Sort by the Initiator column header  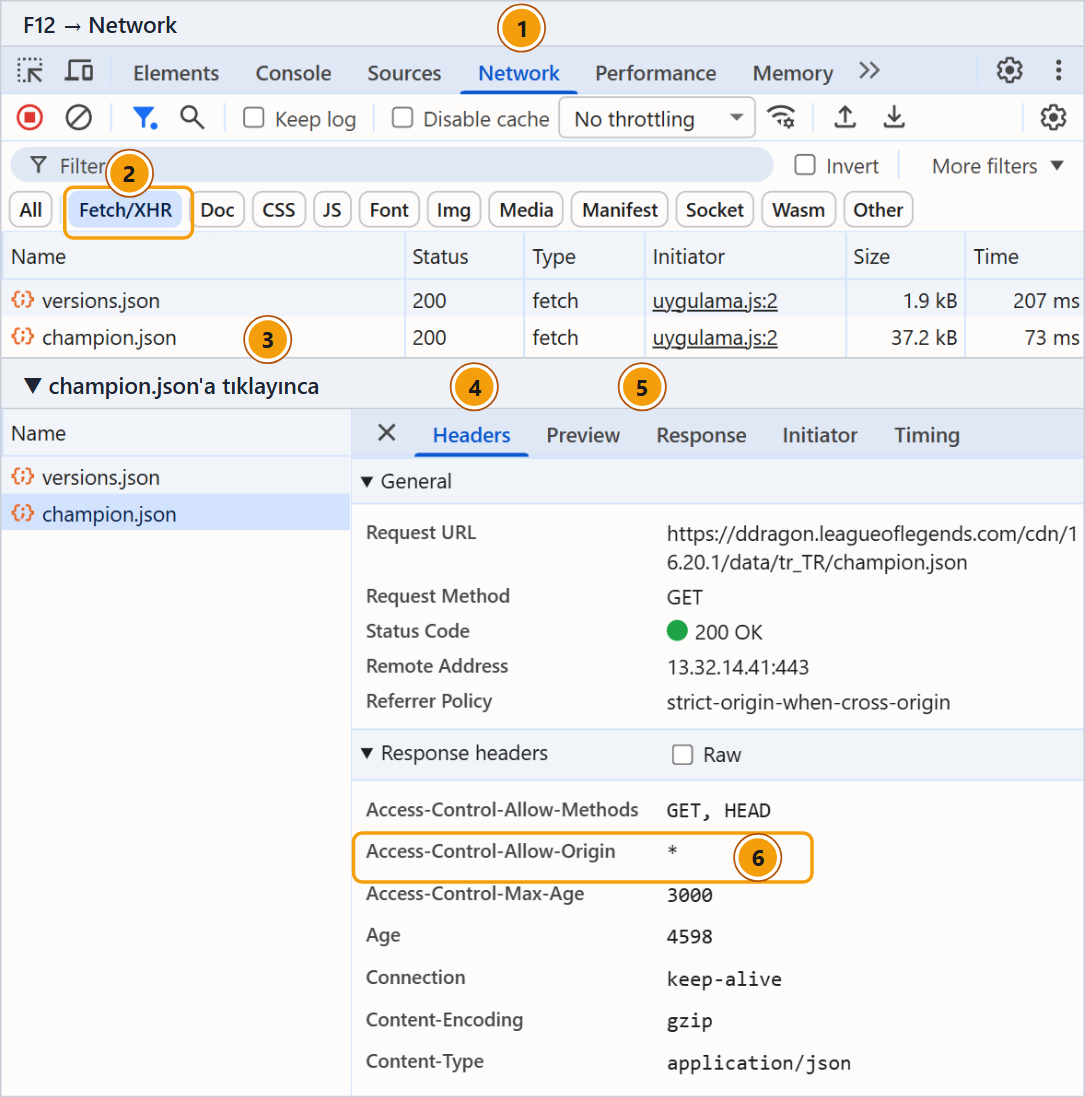(x=745, y=257)
